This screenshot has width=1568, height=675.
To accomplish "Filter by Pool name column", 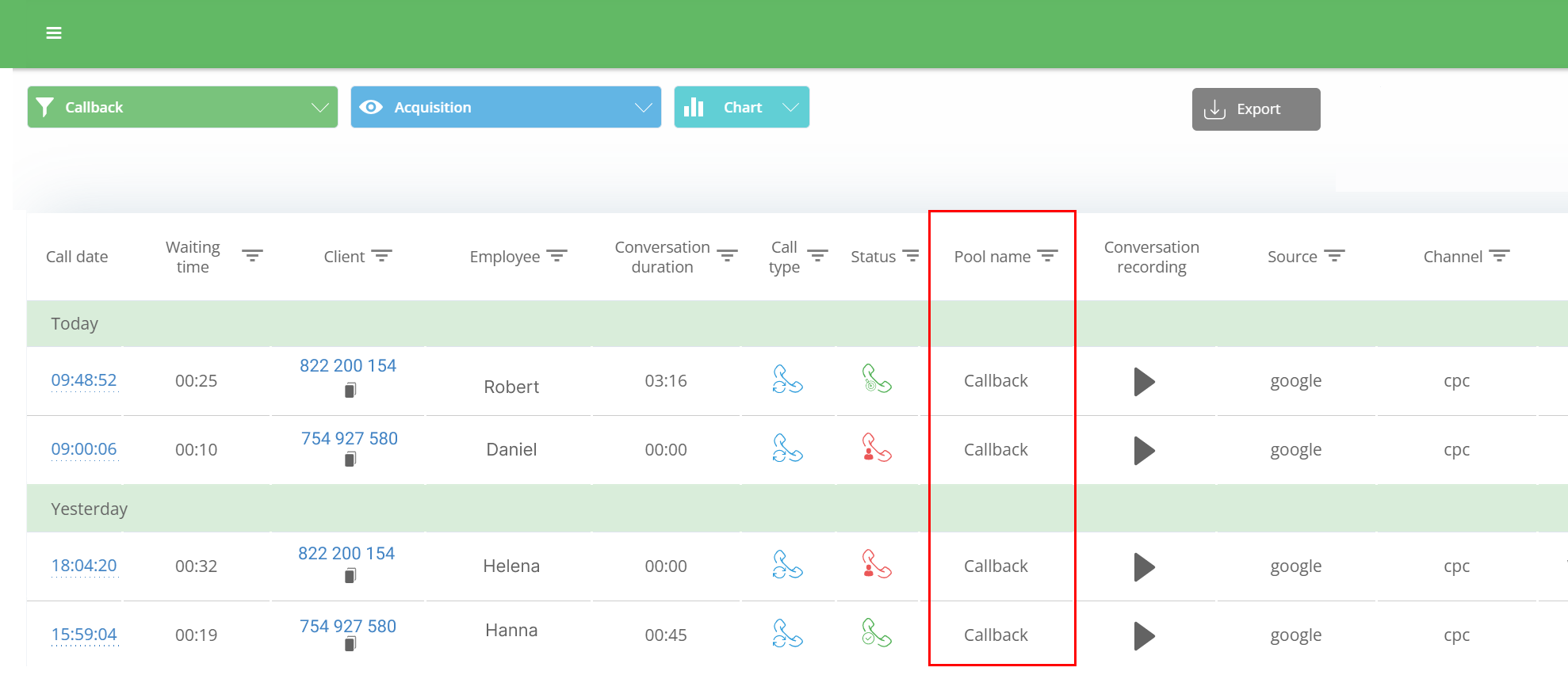I will pos(1047,256).
